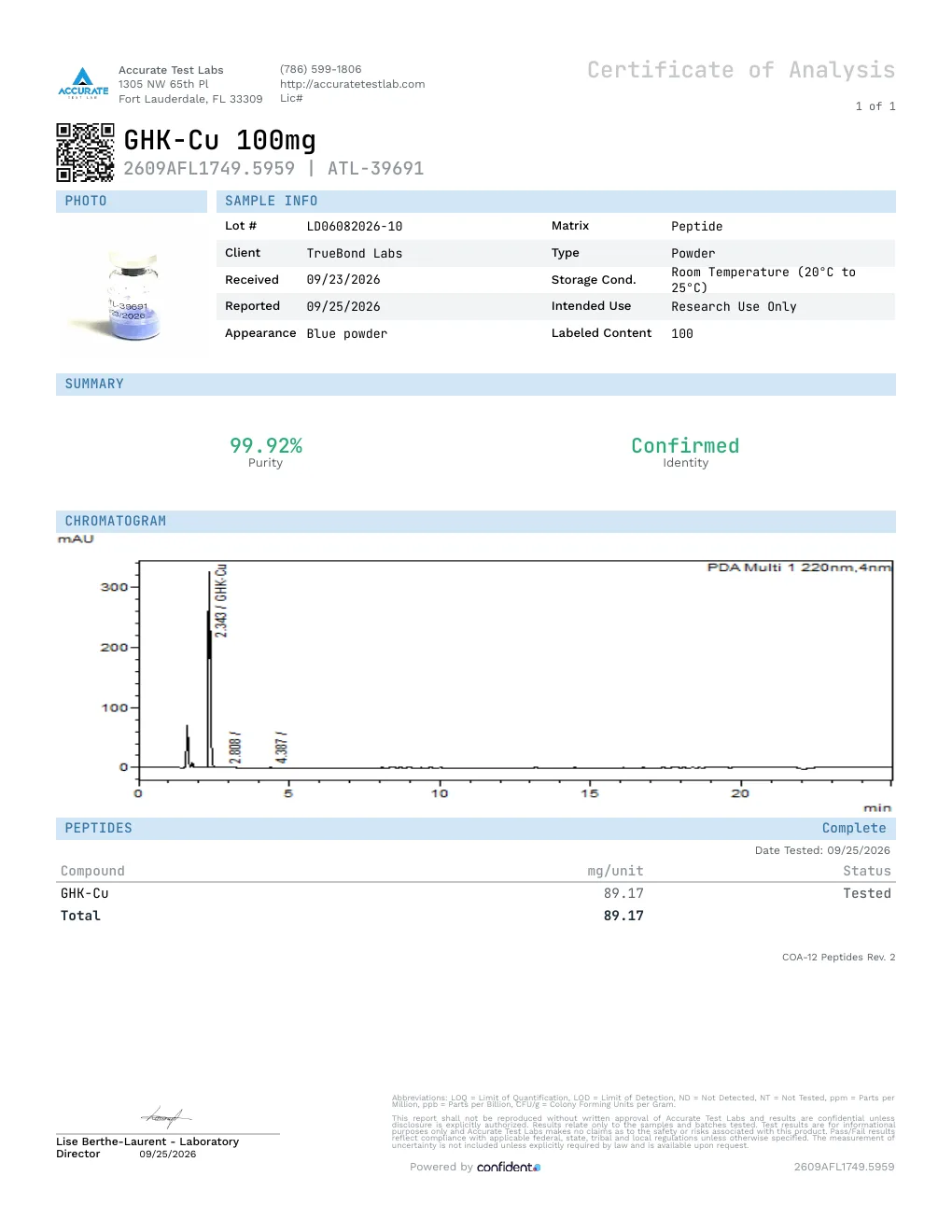Select the received date 09/23/2026
The height and width of the screenshot is (1232, 952).
(343, 280)
